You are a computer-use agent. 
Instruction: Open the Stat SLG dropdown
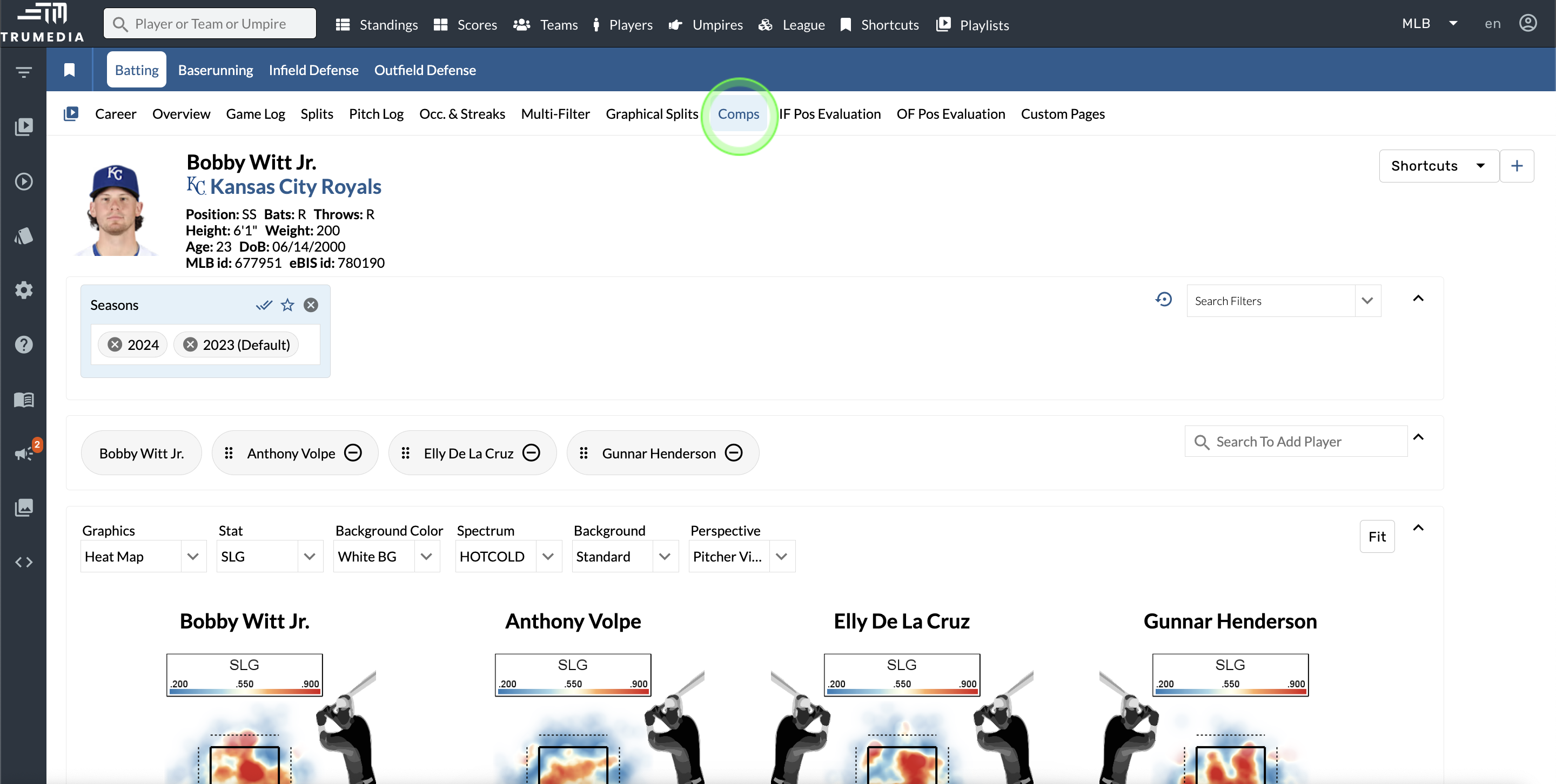(x=270, y=557)
